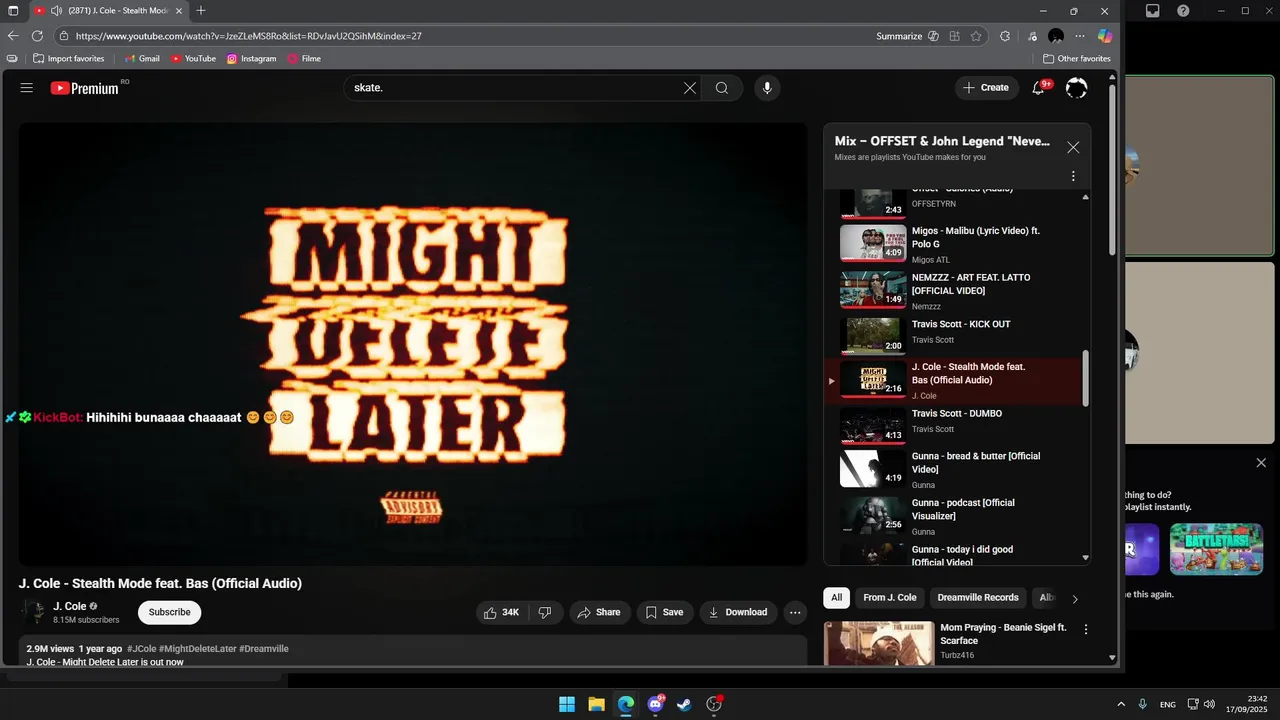The height and width of the screenshot is (720, 1280).
Task: Open more actions ellipsis below the video
Action: click(x=795, y=612)
